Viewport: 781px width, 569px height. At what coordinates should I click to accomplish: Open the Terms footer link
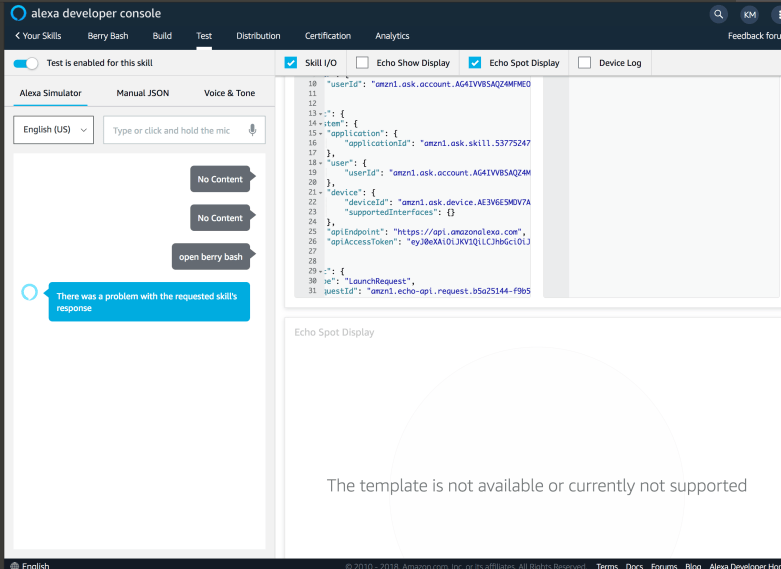click(607, 566)
